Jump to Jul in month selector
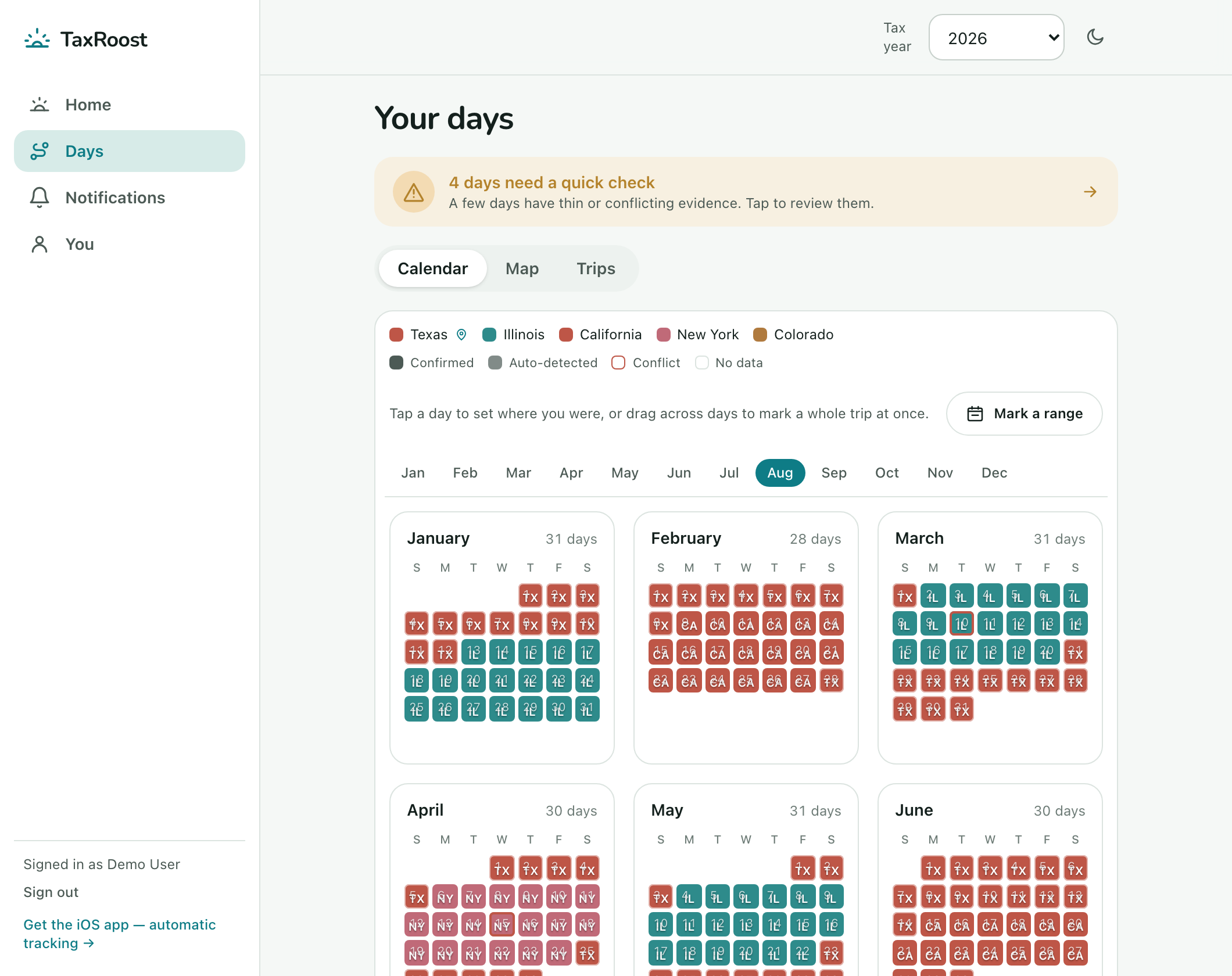Screen dimensions: 1232x976 click(x=729, y=473)
